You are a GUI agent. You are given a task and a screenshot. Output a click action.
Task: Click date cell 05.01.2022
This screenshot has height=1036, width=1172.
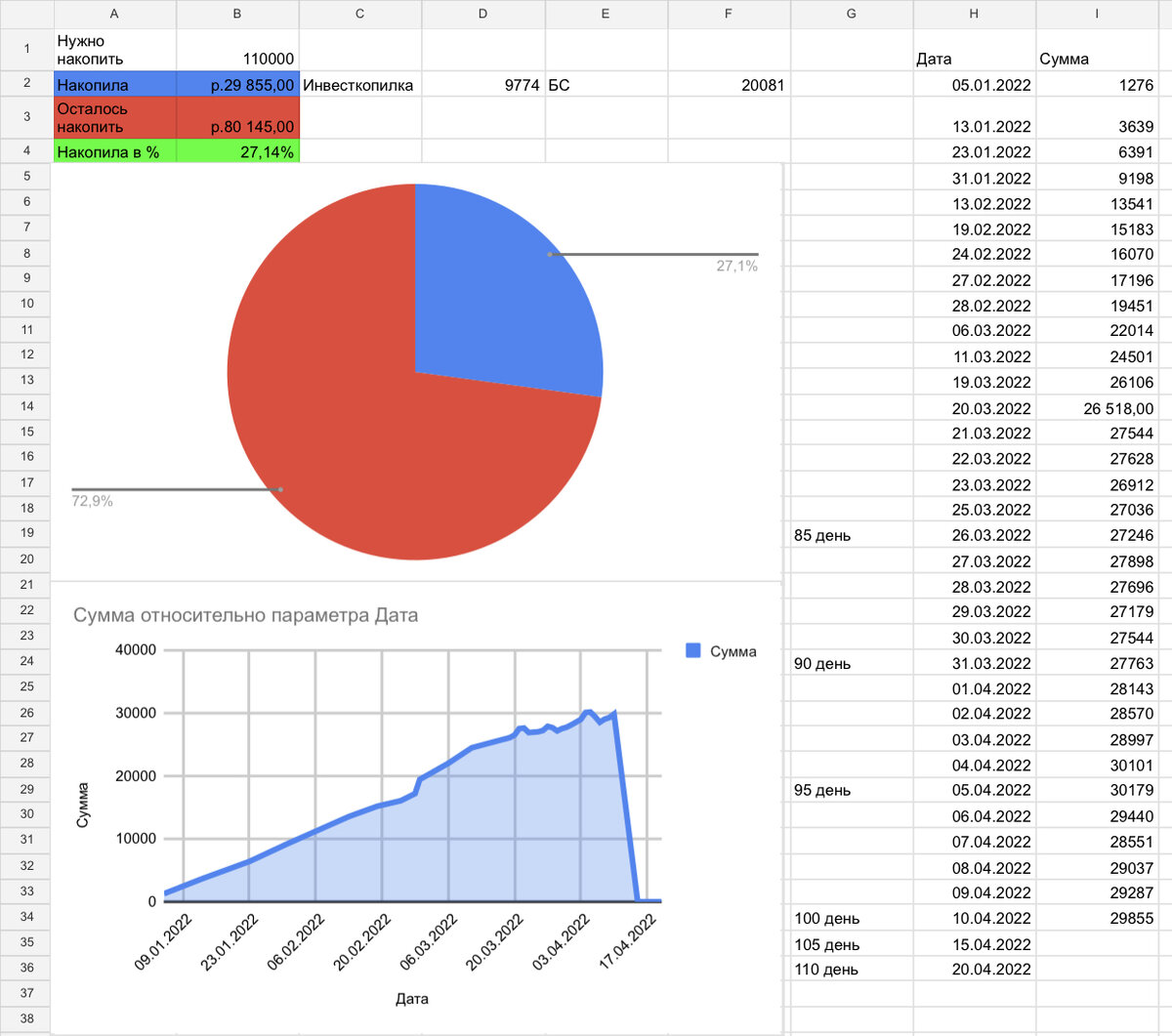click(x=974, y=85)
